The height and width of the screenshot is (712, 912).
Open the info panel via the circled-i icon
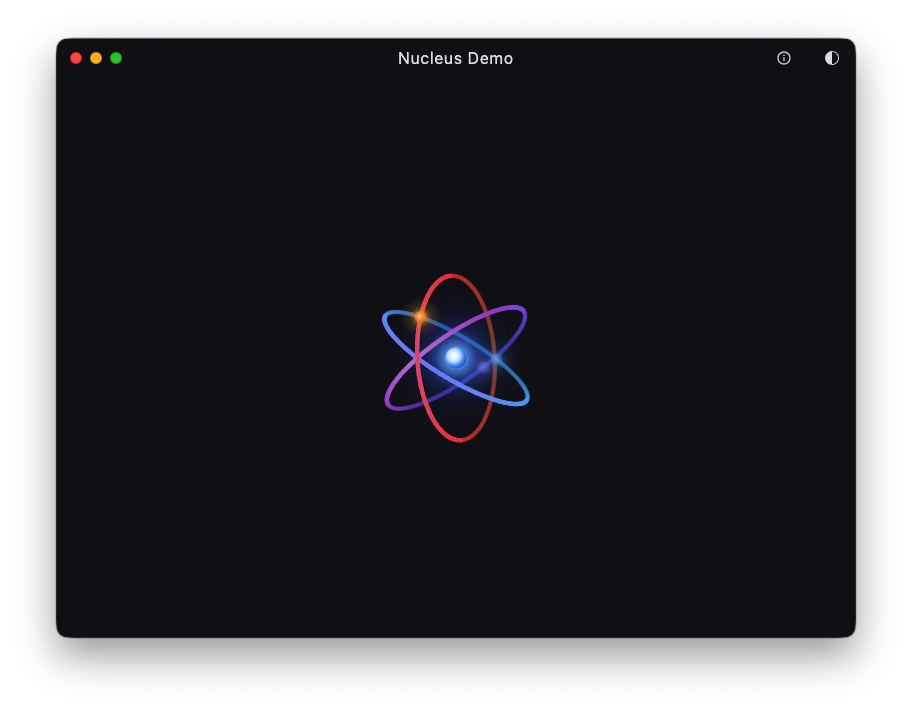[783, 58]
